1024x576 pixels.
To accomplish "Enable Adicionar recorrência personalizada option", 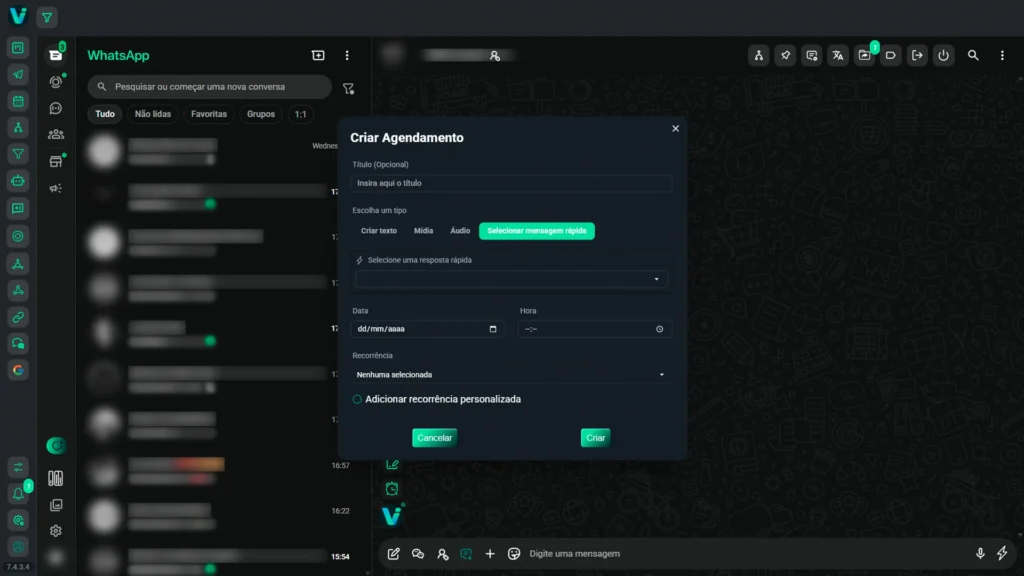I will coord(357,399).
